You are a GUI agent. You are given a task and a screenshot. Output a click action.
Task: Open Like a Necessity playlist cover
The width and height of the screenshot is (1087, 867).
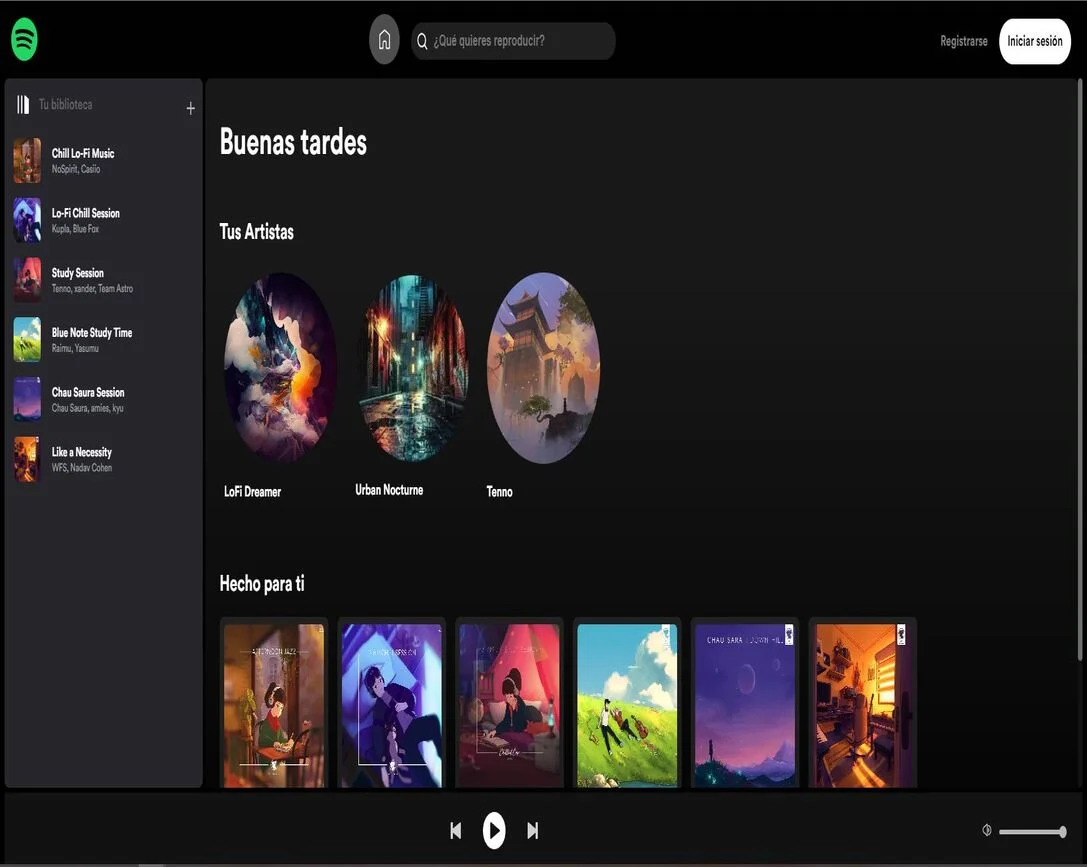coord(27,459)
